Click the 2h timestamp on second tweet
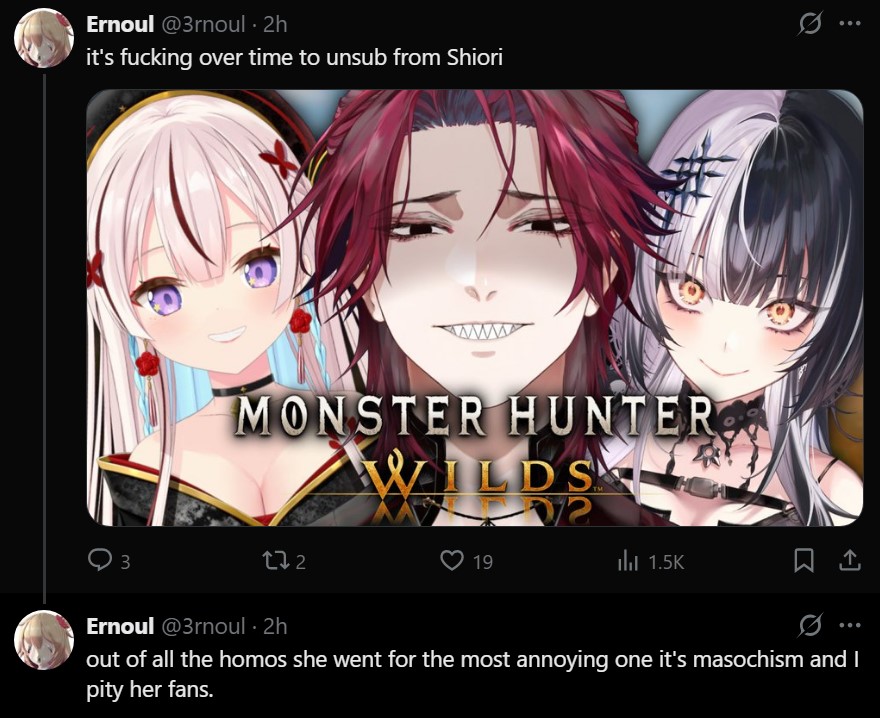The width and height of the screenshot is (880, 718). click(x=275, y=625)
